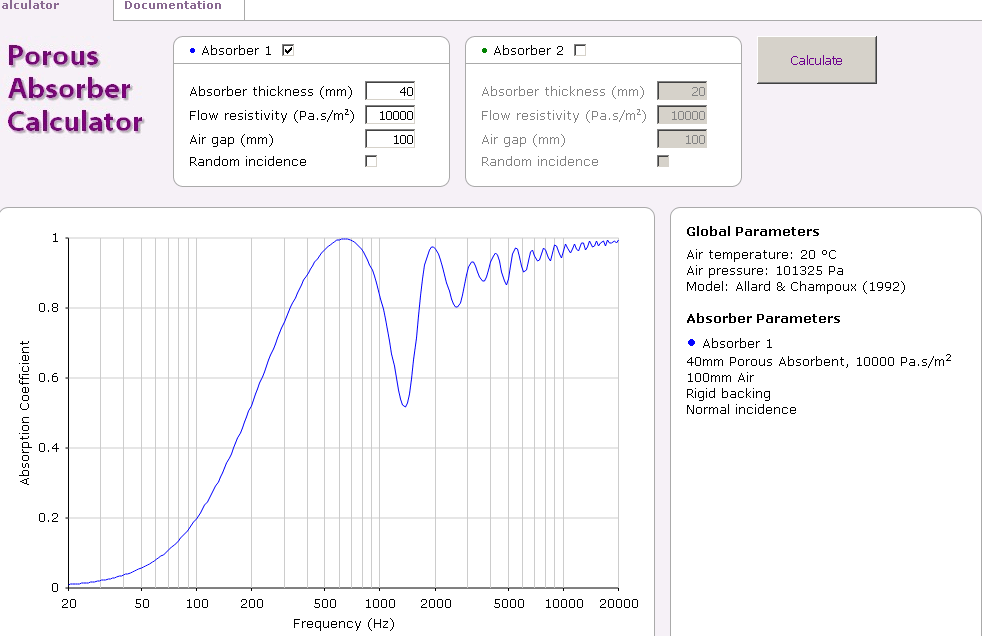The image size is (982, 636).
Task: Click the blue dot beside Absorber 1 header
Action: pos(192,51)
